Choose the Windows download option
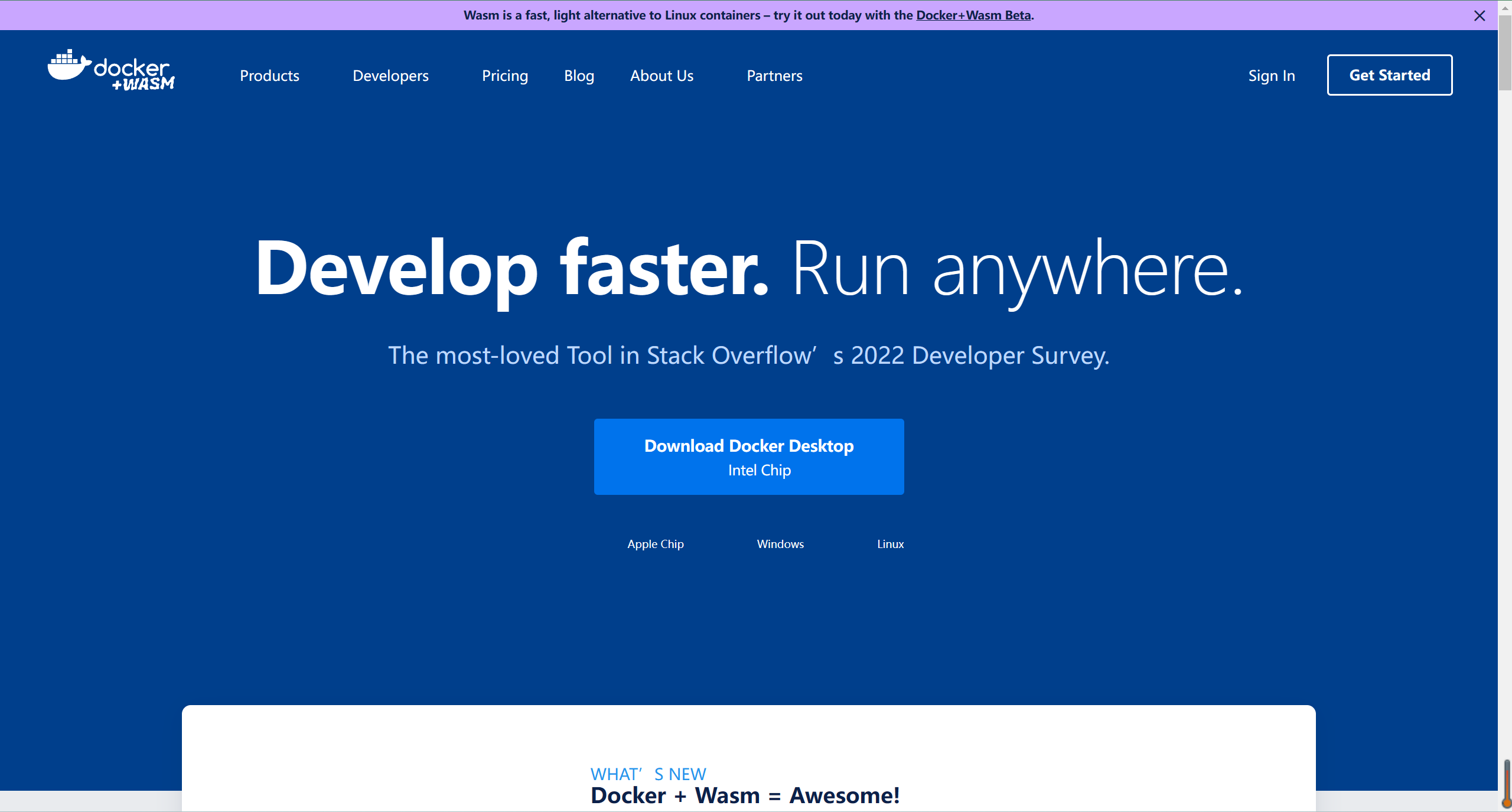 pos(780,544)
